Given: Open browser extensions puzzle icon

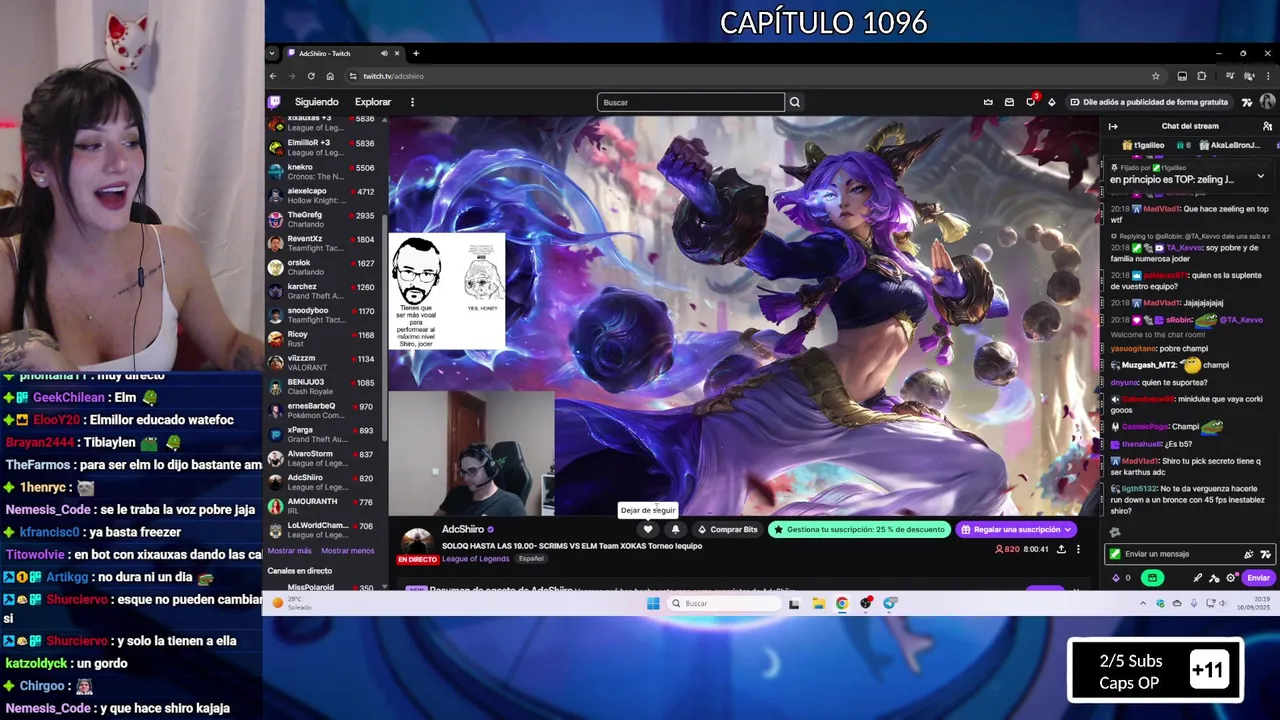Looking at the screenshot, I should tap(1202, 76).
